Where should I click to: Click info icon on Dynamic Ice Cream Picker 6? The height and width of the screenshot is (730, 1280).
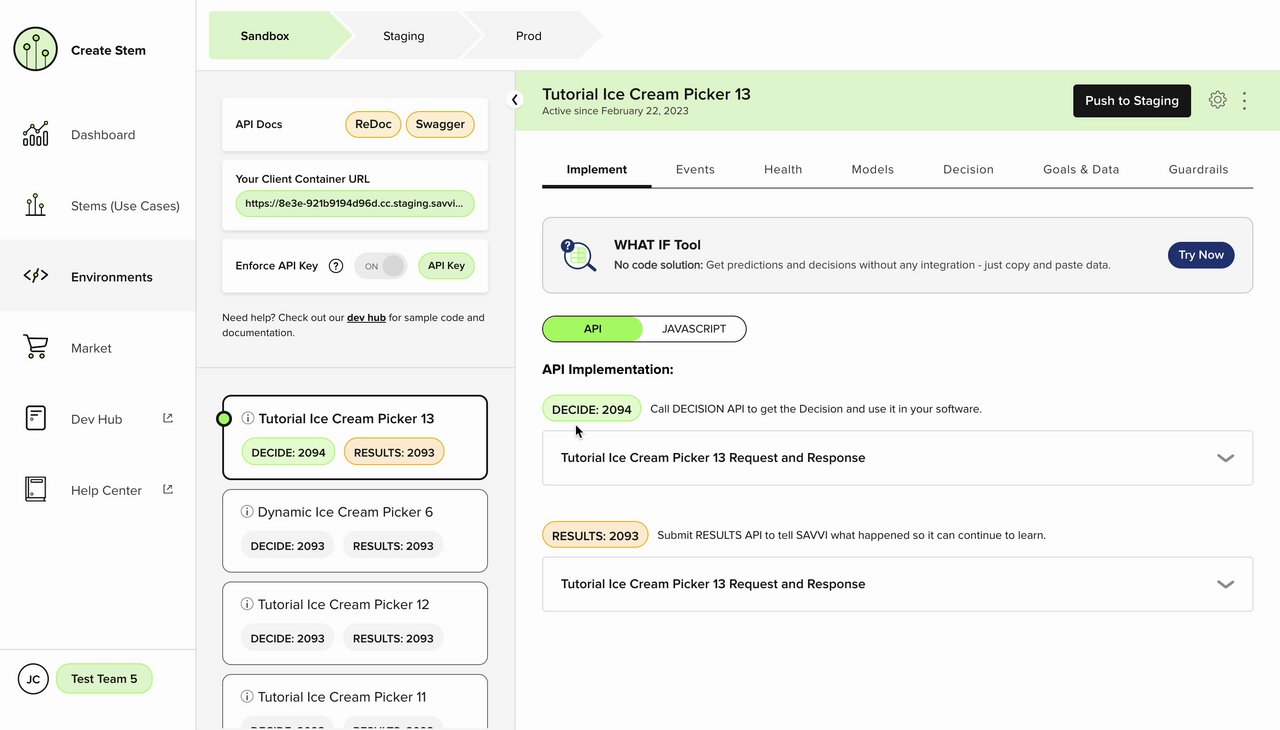coord(247,512)
